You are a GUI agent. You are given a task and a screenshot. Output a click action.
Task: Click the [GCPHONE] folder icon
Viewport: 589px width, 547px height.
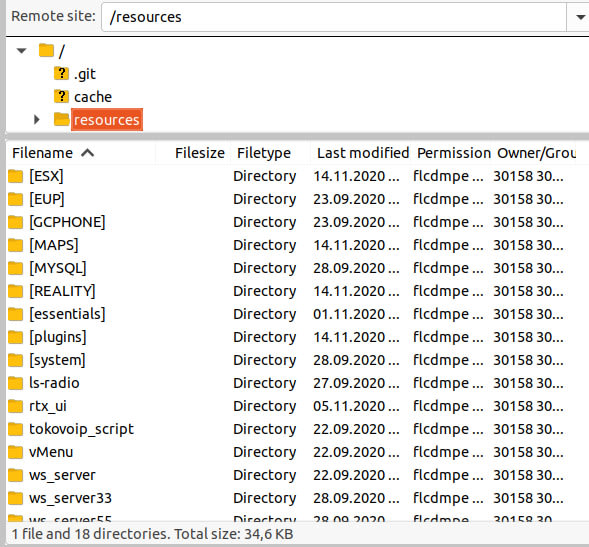click(15, 222)
